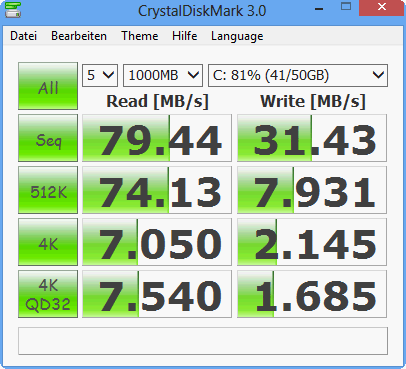Maximize the CrystalDiskMark window

[x=346, y=7]
